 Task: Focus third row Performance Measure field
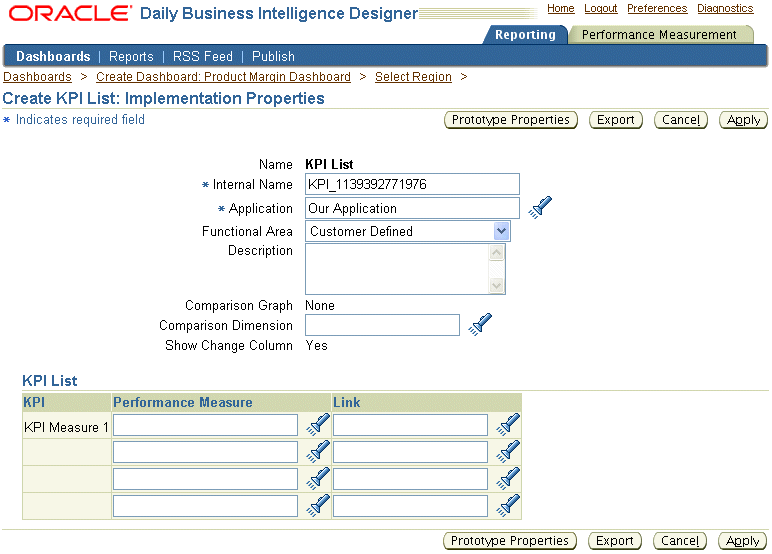pos(205,479)
